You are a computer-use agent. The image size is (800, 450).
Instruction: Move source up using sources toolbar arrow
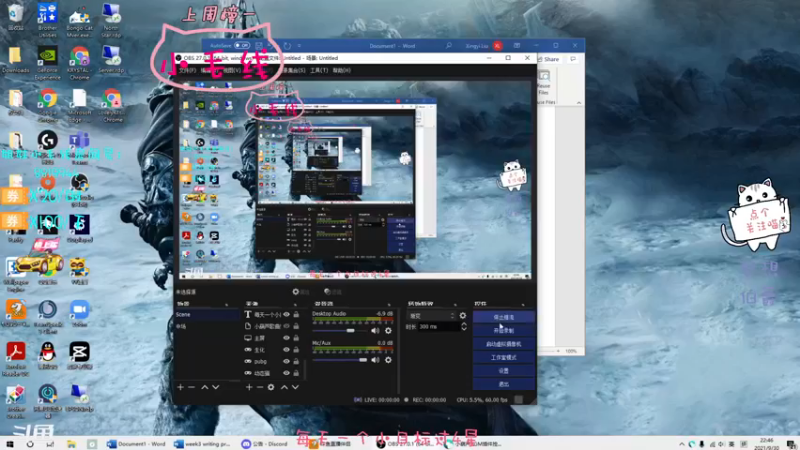(x=284, y=387)
